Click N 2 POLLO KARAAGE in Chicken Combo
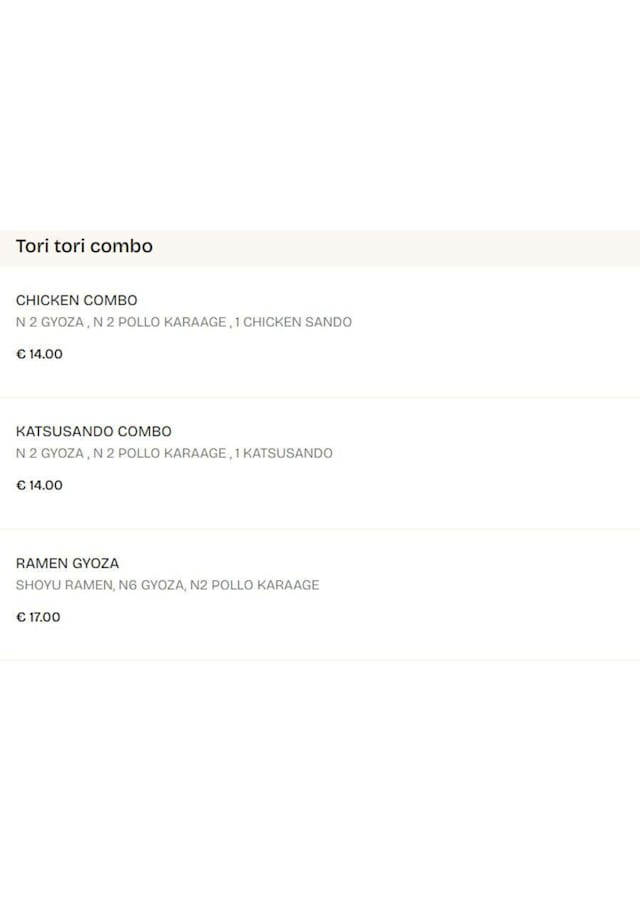Image resolution: width=640 pixels, height=906 pixels. pyautogui.click(x=160, y=322)
